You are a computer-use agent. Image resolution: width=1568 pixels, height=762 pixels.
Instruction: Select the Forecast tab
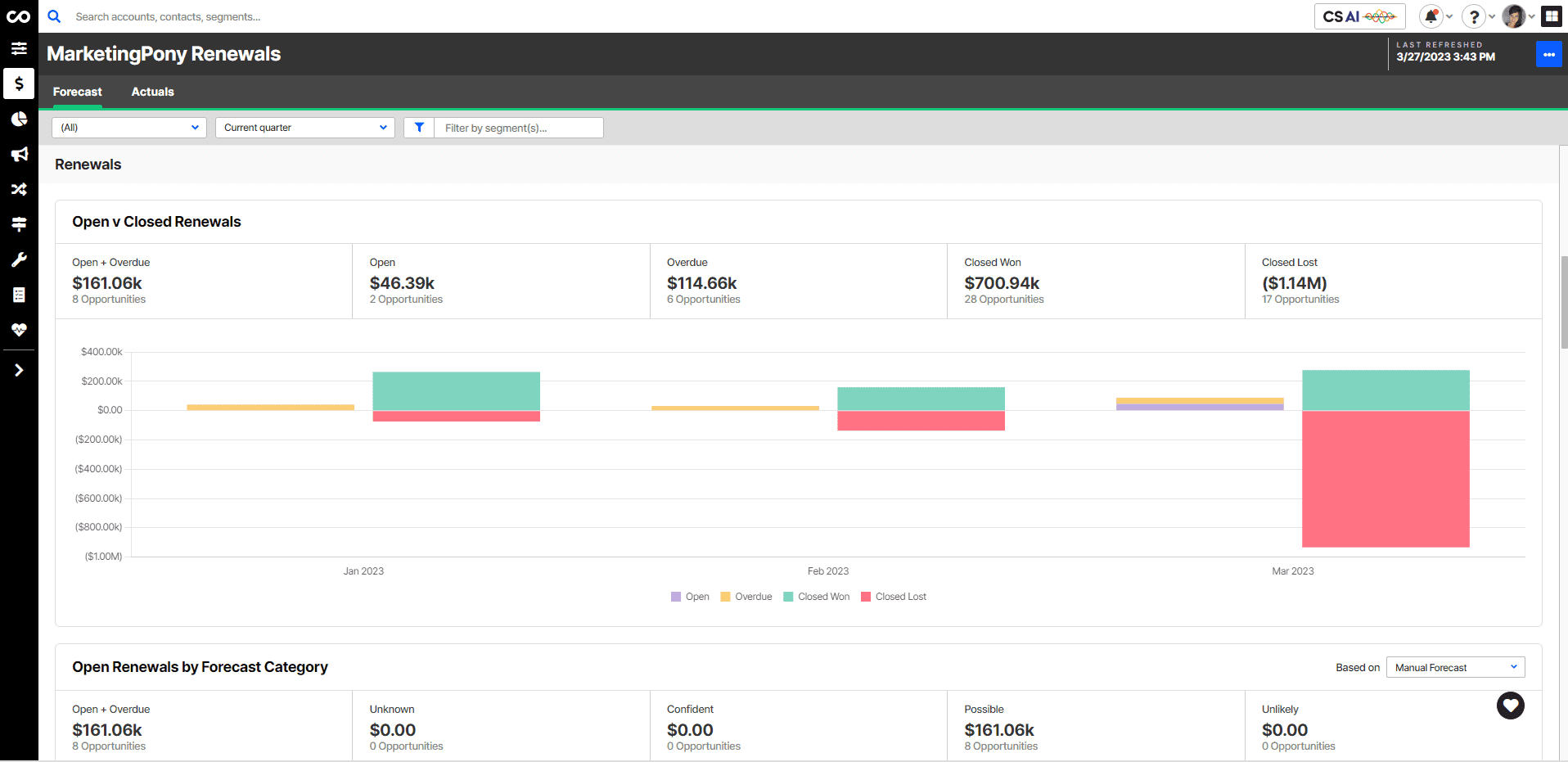tap(77, 92)
